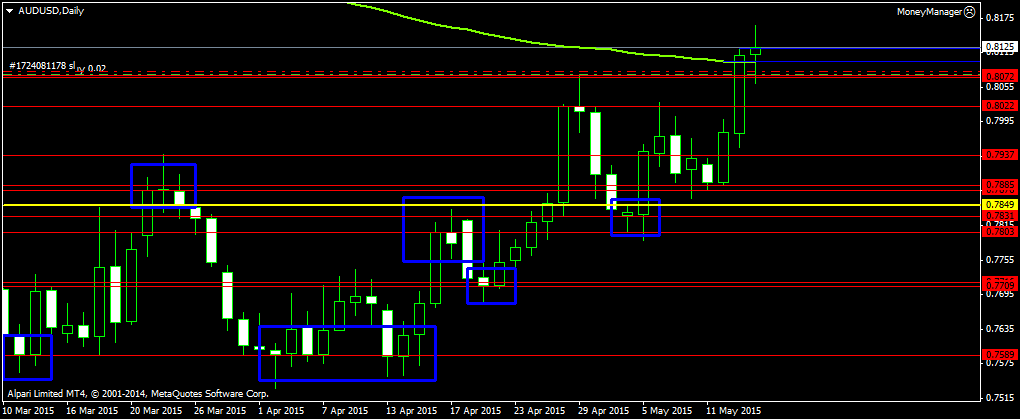1020x419 pixels.
Task: Click the red price label 0.7937
Action: 1000,155
